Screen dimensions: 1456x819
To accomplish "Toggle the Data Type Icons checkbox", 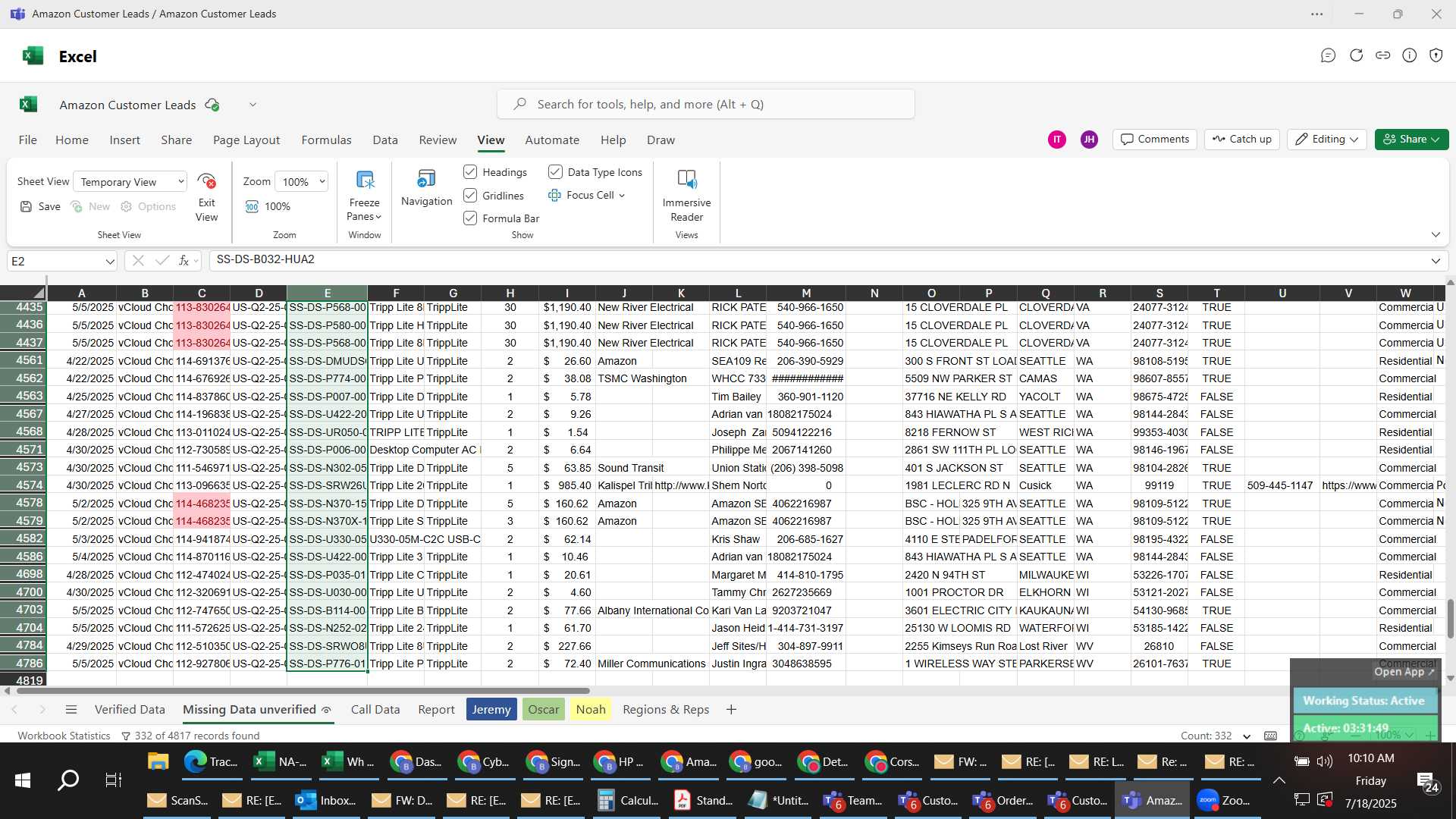I will pos(555,172).
